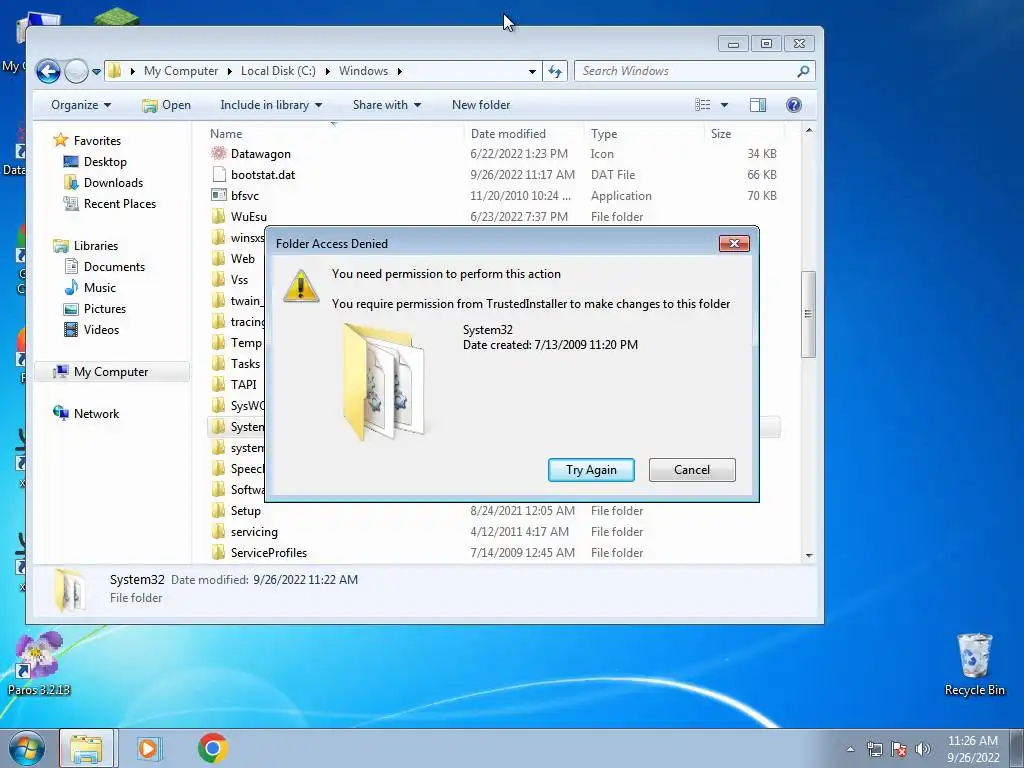Open the Music library
Screen dimensions: 1024x768
click(99, 288)
